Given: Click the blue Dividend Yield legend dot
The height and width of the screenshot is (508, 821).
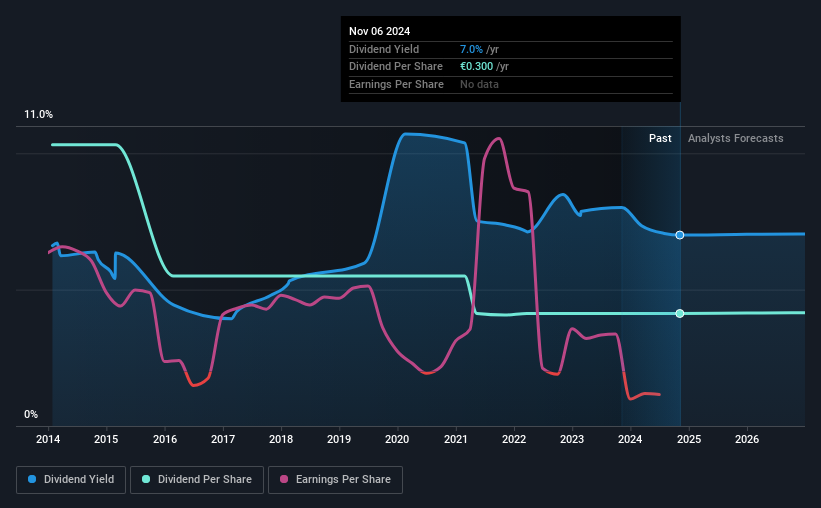Looking at the screenshot, I should pyautogui.click(x=32, y=479).
